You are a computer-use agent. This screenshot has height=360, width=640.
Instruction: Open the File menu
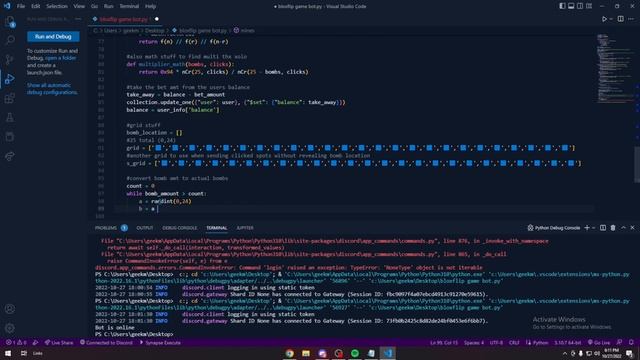21,6
